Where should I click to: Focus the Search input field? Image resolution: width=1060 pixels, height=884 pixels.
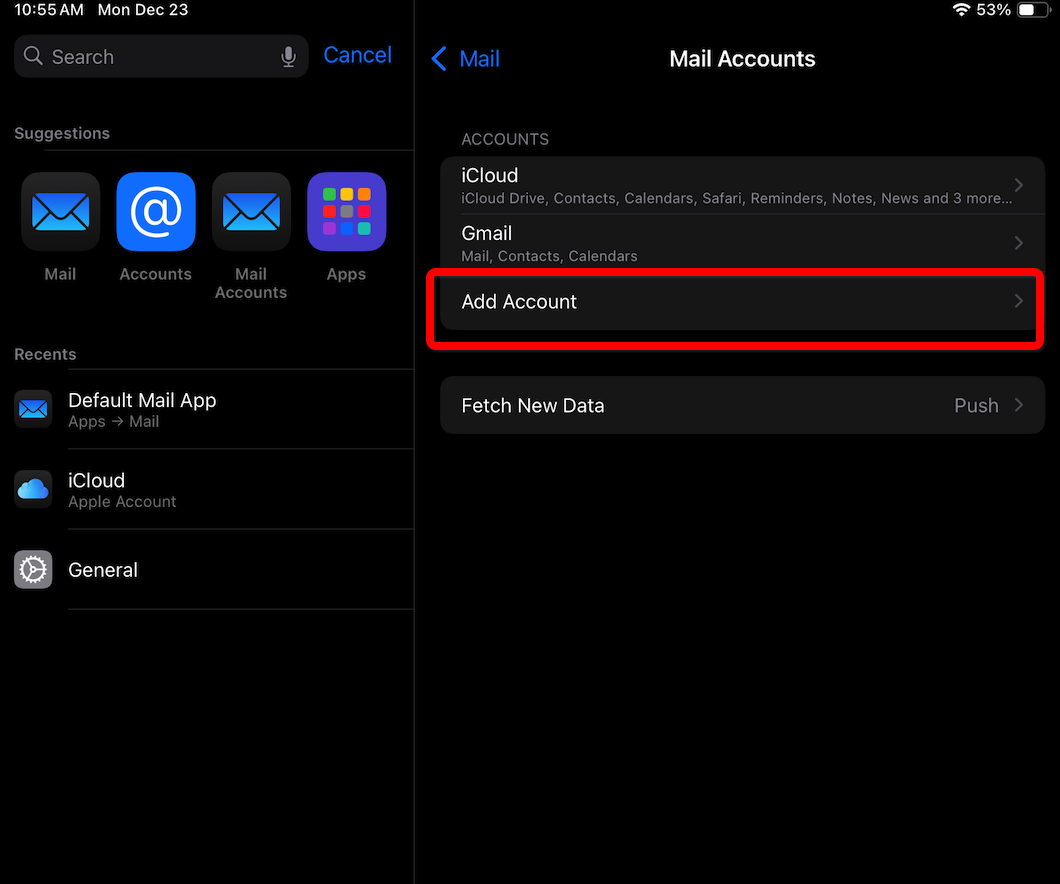[161, 56]
